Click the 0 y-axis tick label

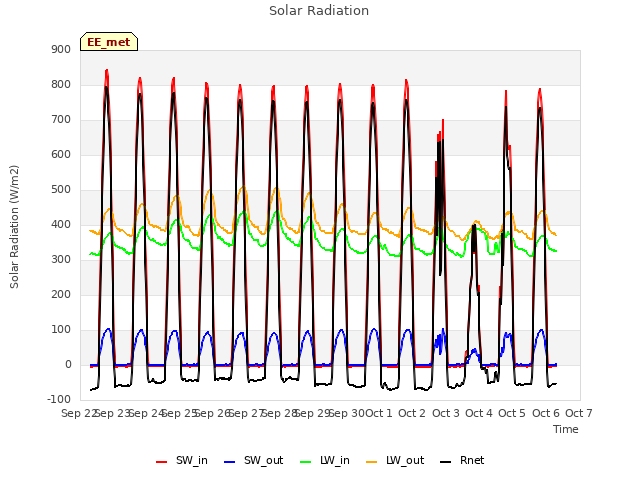68,364
